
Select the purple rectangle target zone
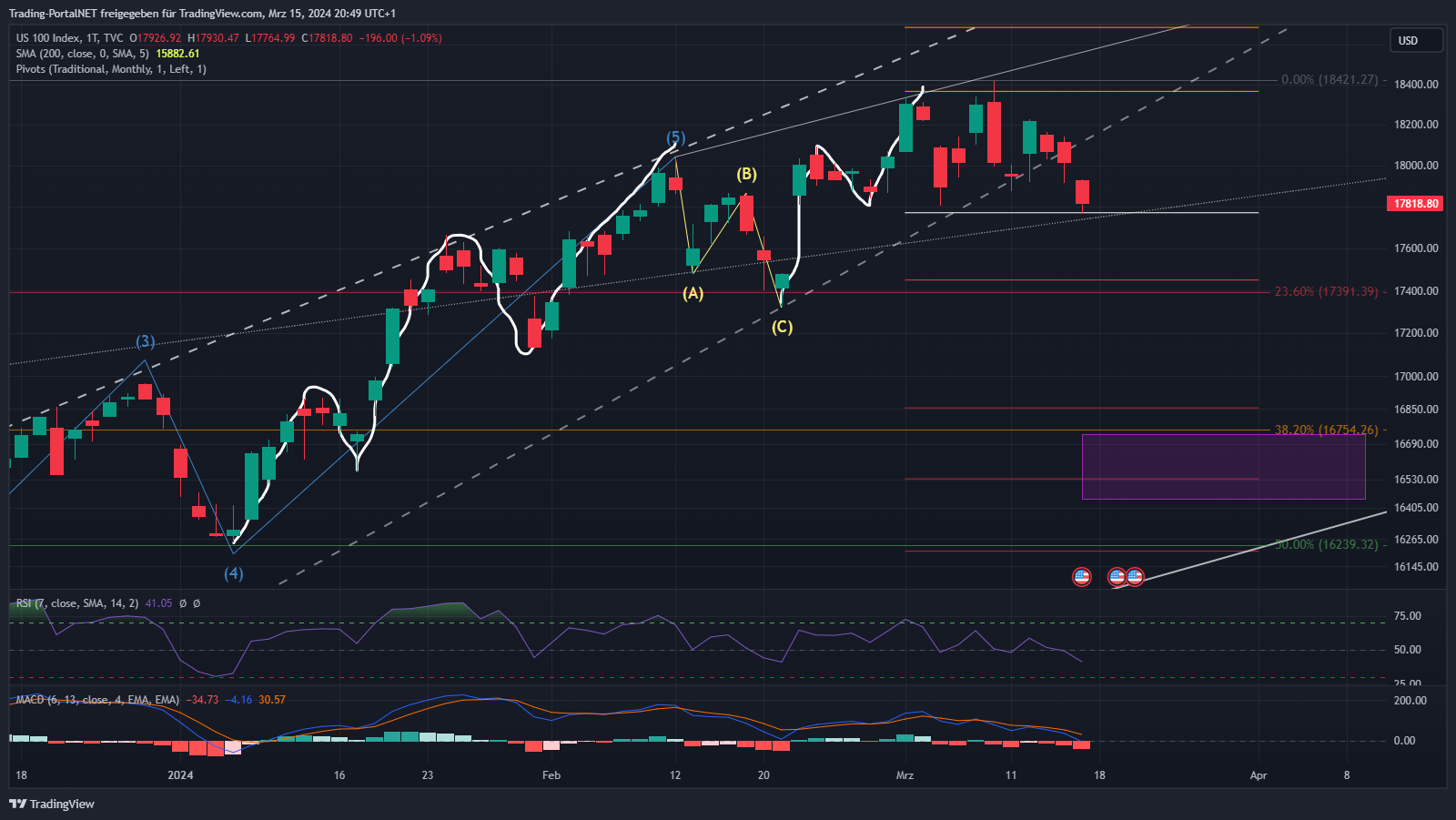point(1223,467)
